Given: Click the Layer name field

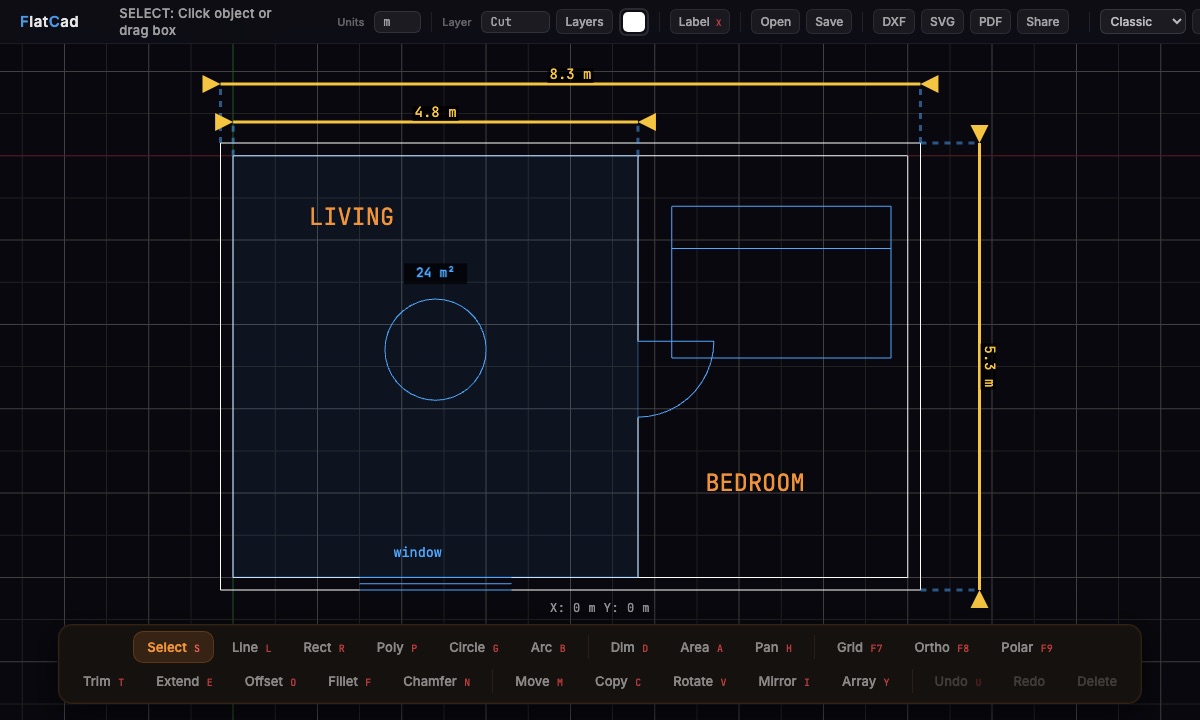Looking at the screenshot, I should [x=515, y=22].
